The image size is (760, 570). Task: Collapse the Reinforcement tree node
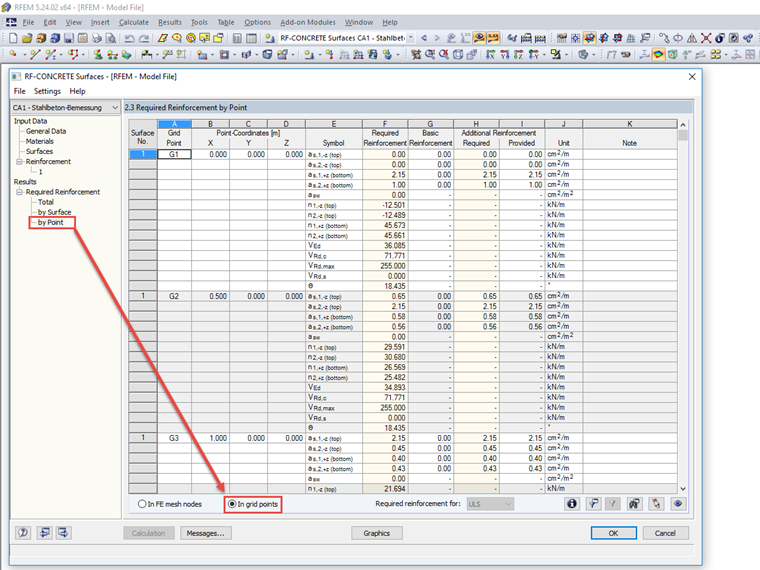tap(19, 161)
